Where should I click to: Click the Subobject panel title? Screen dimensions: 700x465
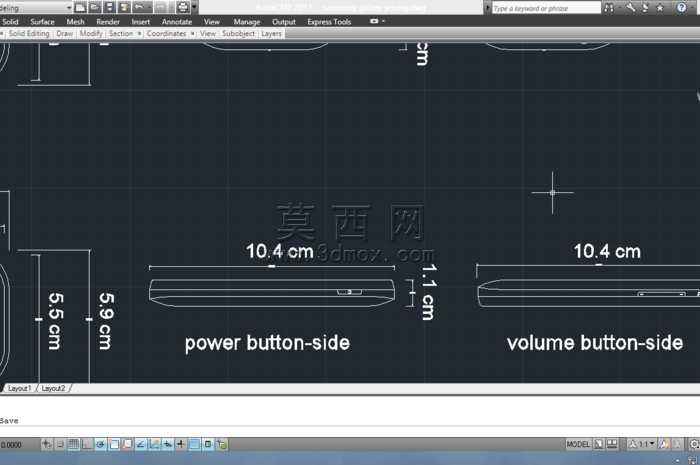click(x=238, y=33)
